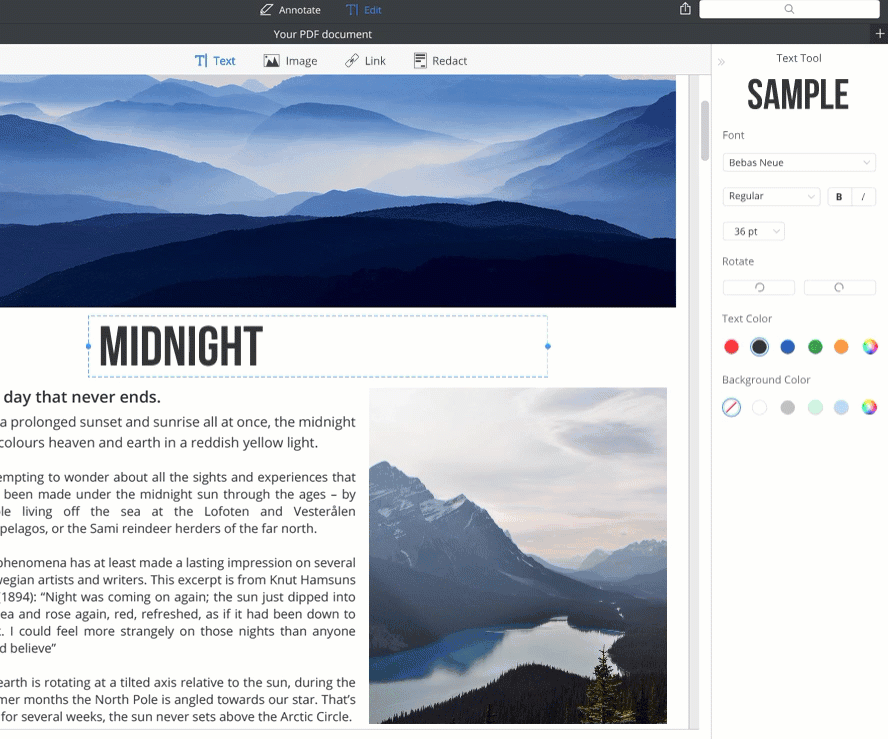Open the Regular font style dropdown
888x739 pixels.
(x=770, y=197)
